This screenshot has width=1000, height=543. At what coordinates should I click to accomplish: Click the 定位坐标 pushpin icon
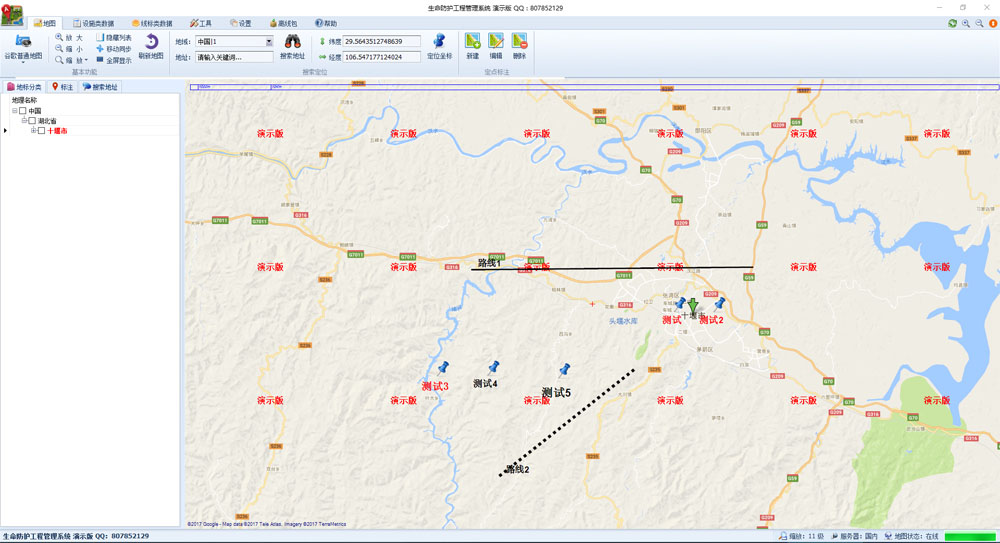[x=439, y=42]
